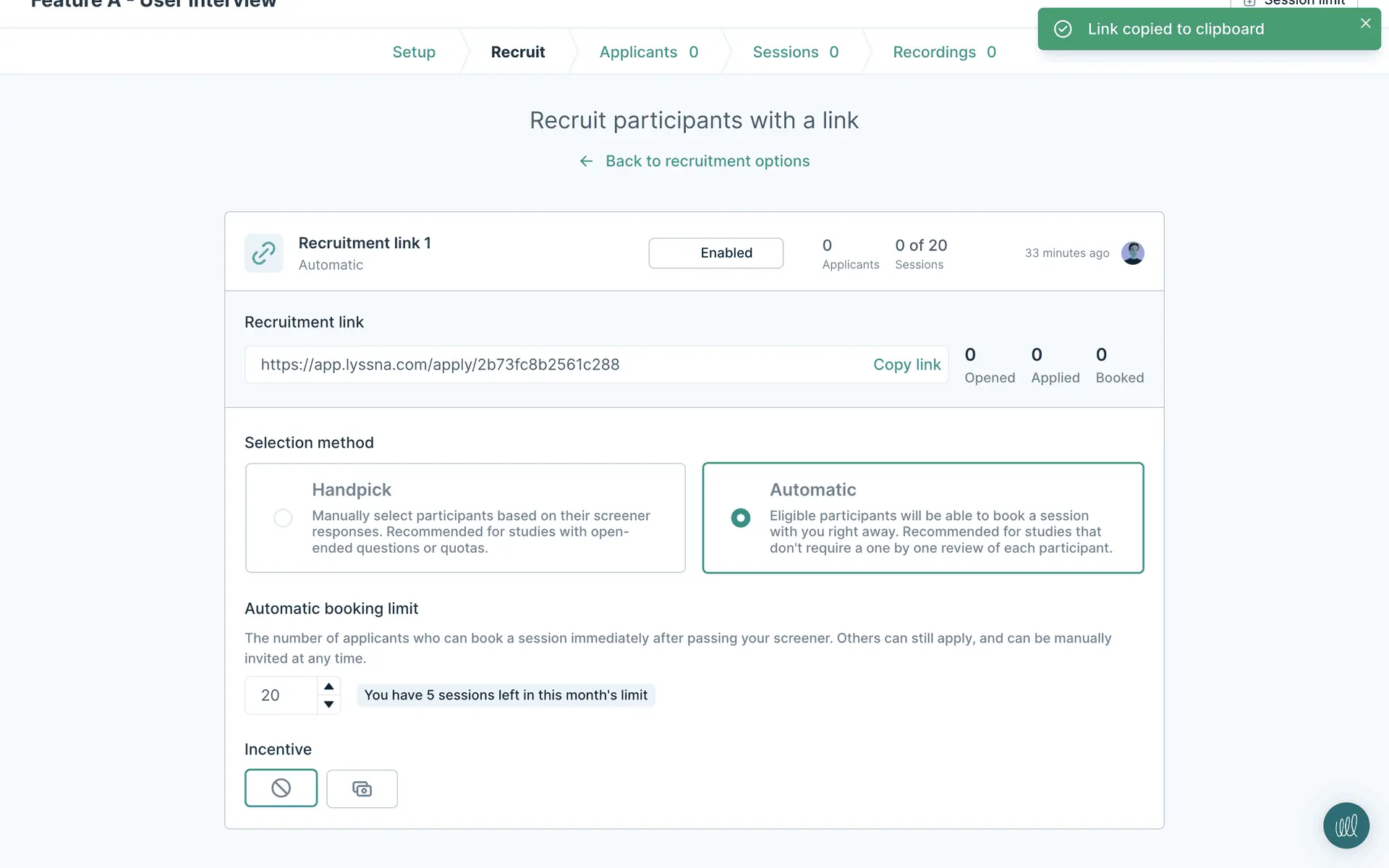Image resolution: width=1389 pixels, height=868 pixels.
Task: Select the paid incentive money icon
Action: 362,788
